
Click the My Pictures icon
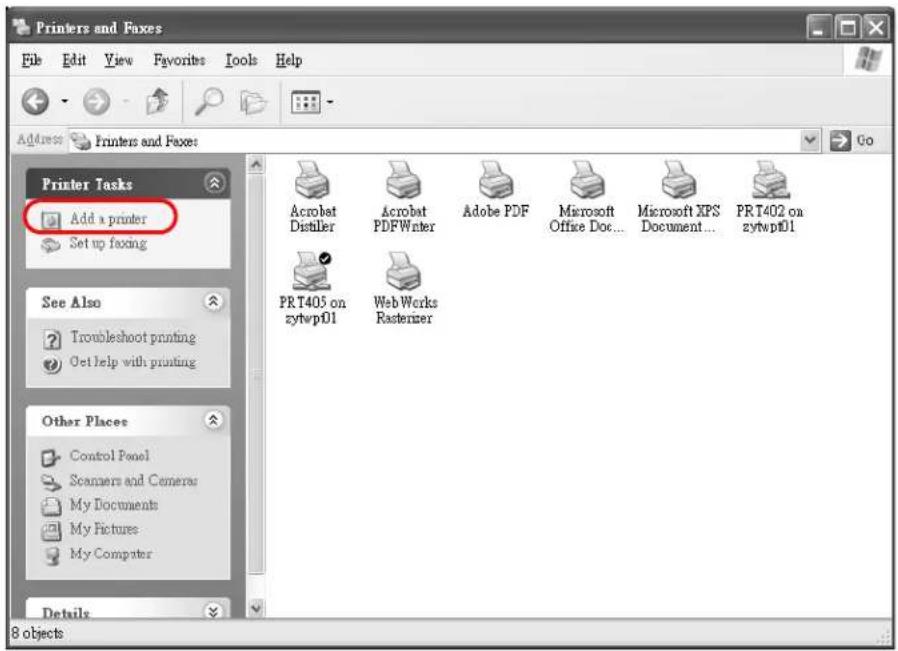(x=51, y=531)
